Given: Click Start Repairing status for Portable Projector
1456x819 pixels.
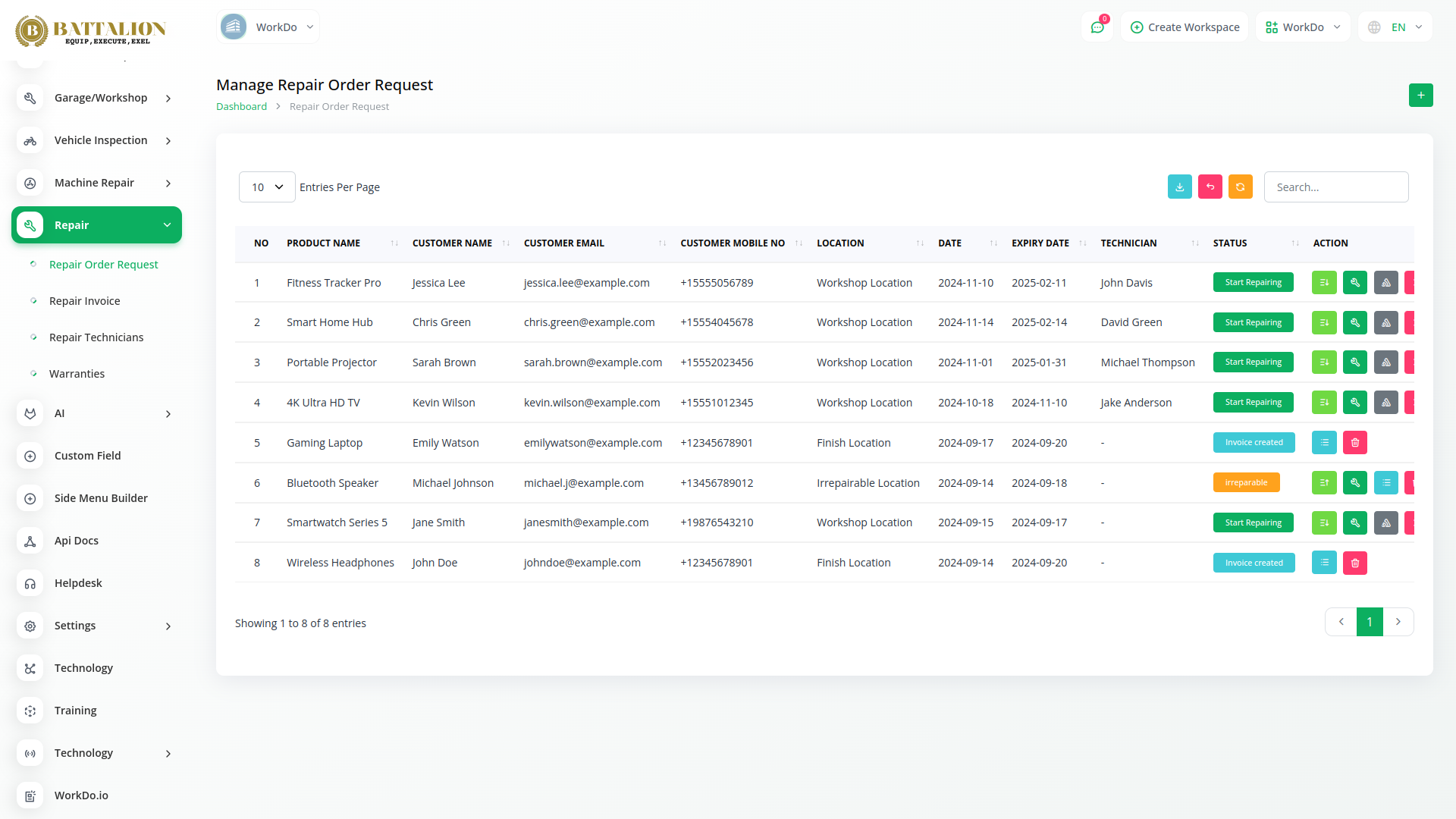Looking at the screenshot, I should coord(1253,362).
